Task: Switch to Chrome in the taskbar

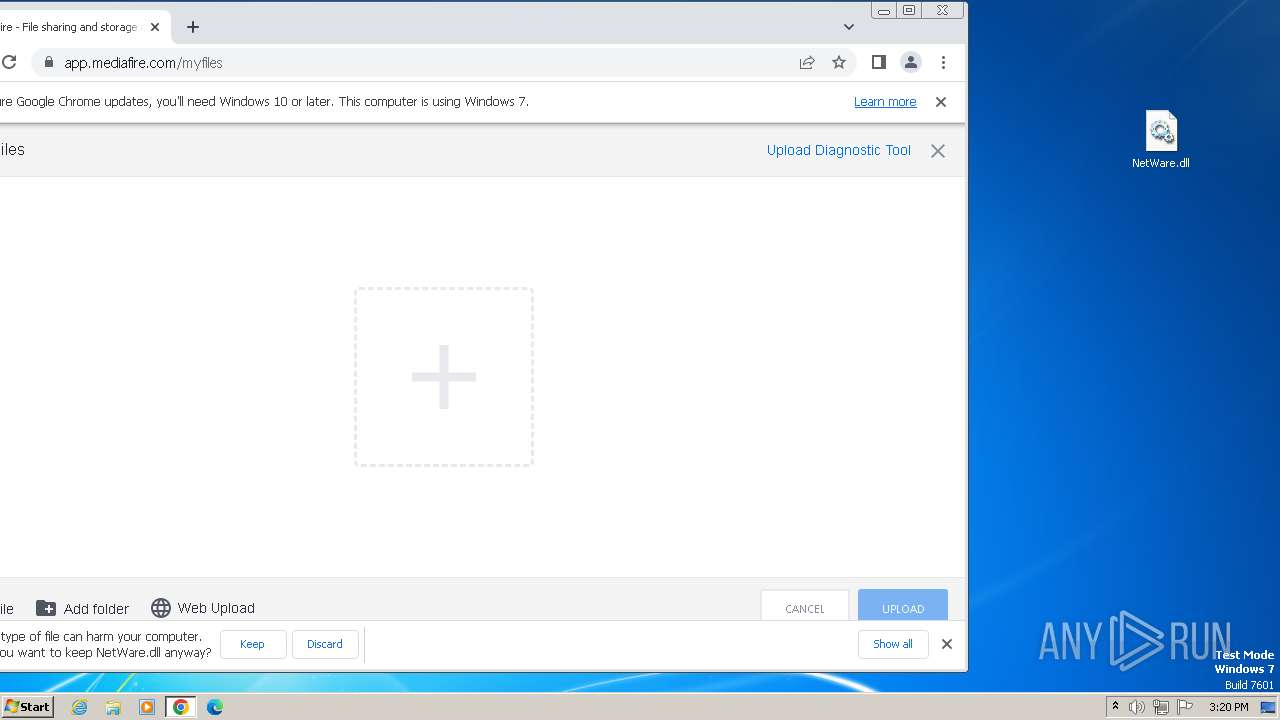Action: pyautogui.click(x=181, y=707)
